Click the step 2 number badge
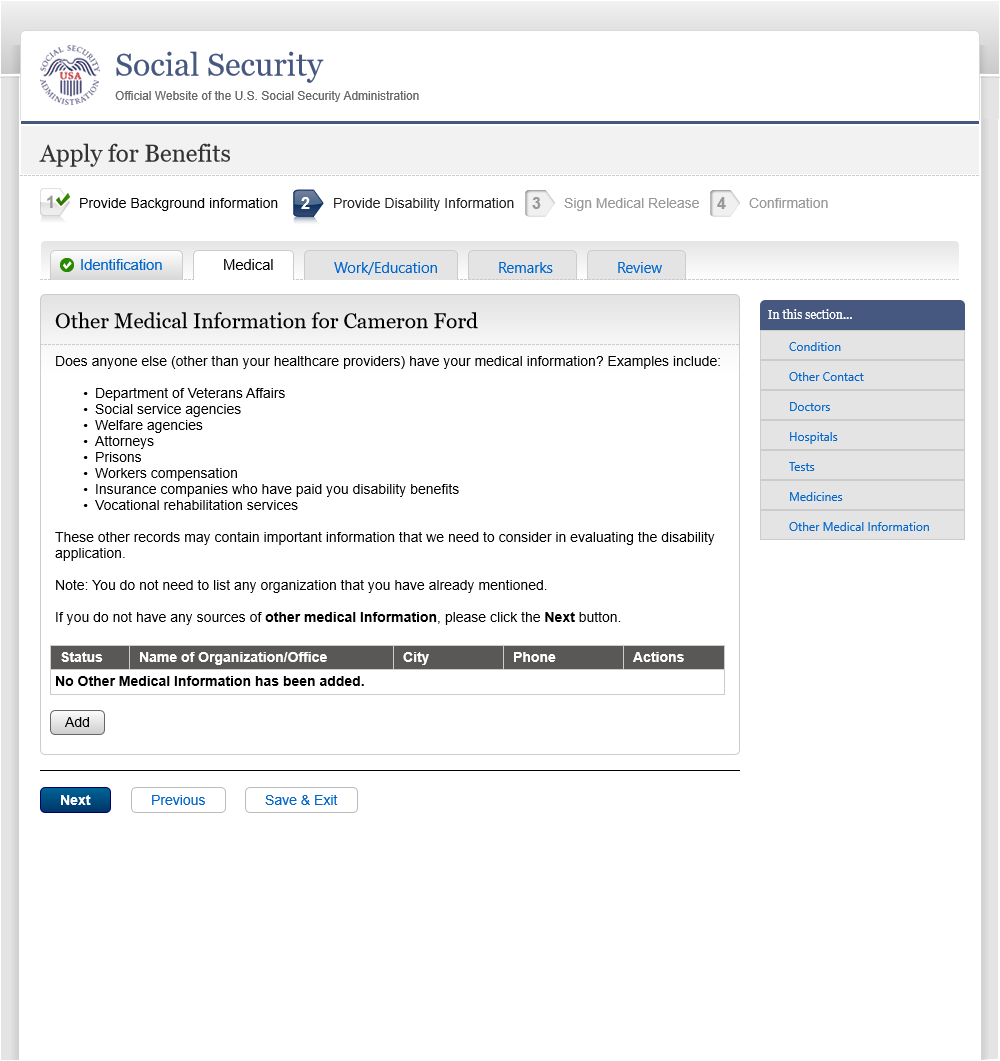Viewport: 1000px width, 1061px height. point(307,204)
